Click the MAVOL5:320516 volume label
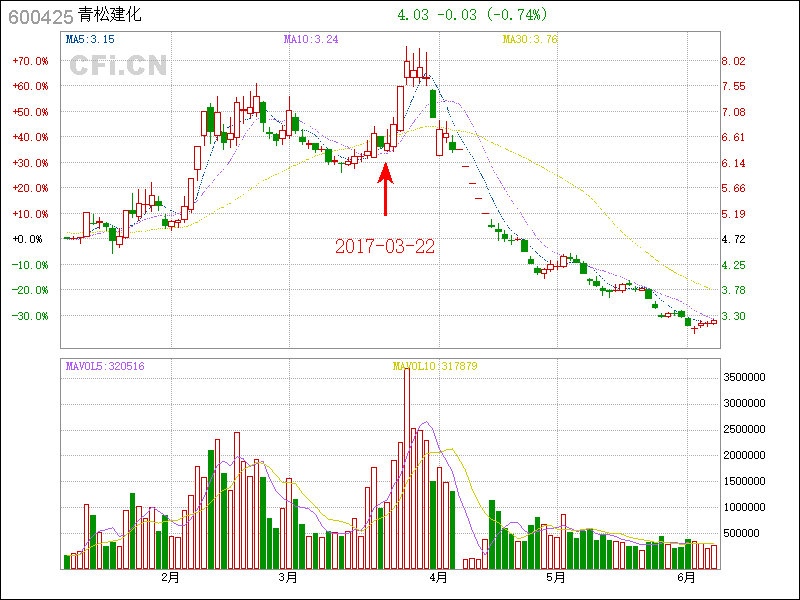The width and height of the screenshot is (800, 600). [105, 367]
